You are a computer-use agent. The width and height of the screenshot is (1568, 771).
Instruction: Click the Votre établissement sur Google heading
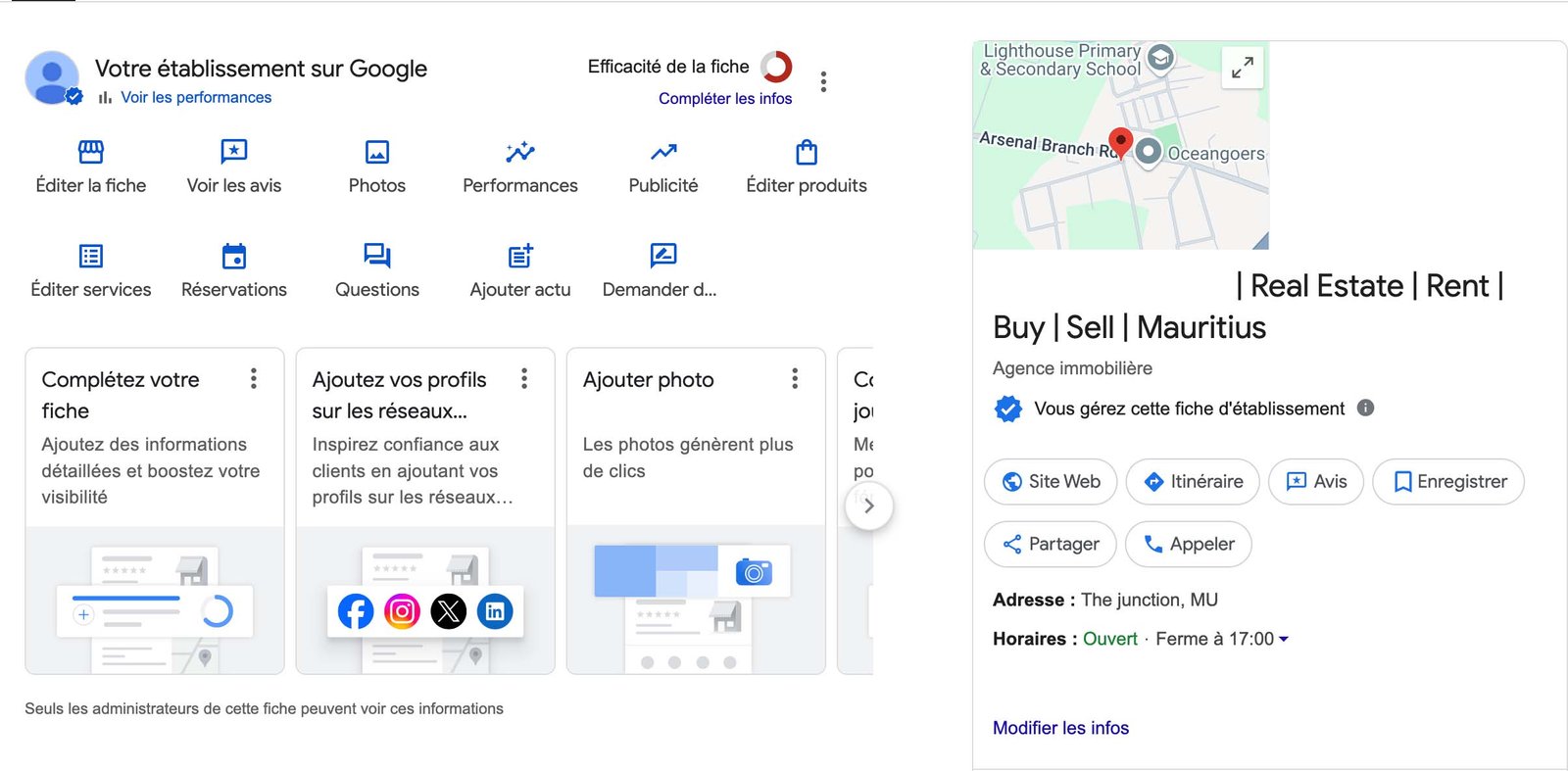click(x=261, y=69)
